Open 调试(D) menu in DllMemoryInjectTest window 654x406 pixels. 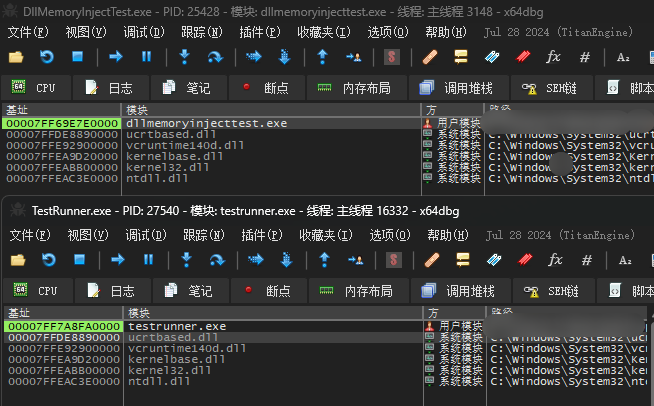pyautogui.click(x=144, y=32)
